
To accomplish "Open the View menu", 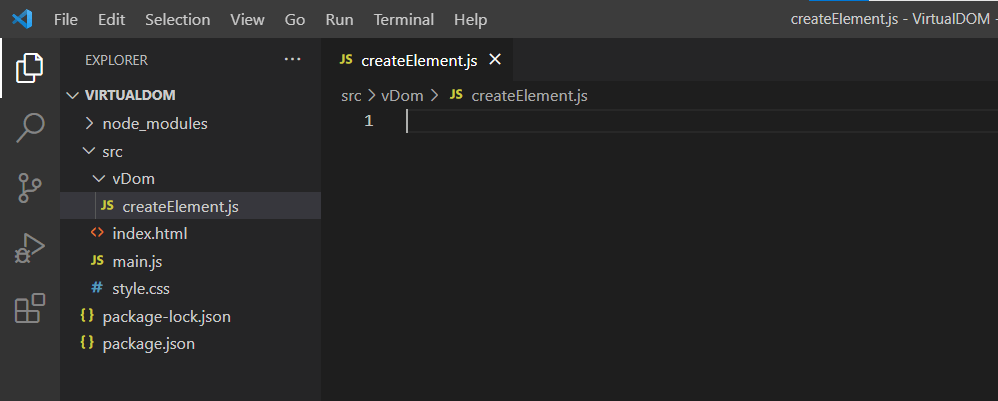I will [248, 20].
